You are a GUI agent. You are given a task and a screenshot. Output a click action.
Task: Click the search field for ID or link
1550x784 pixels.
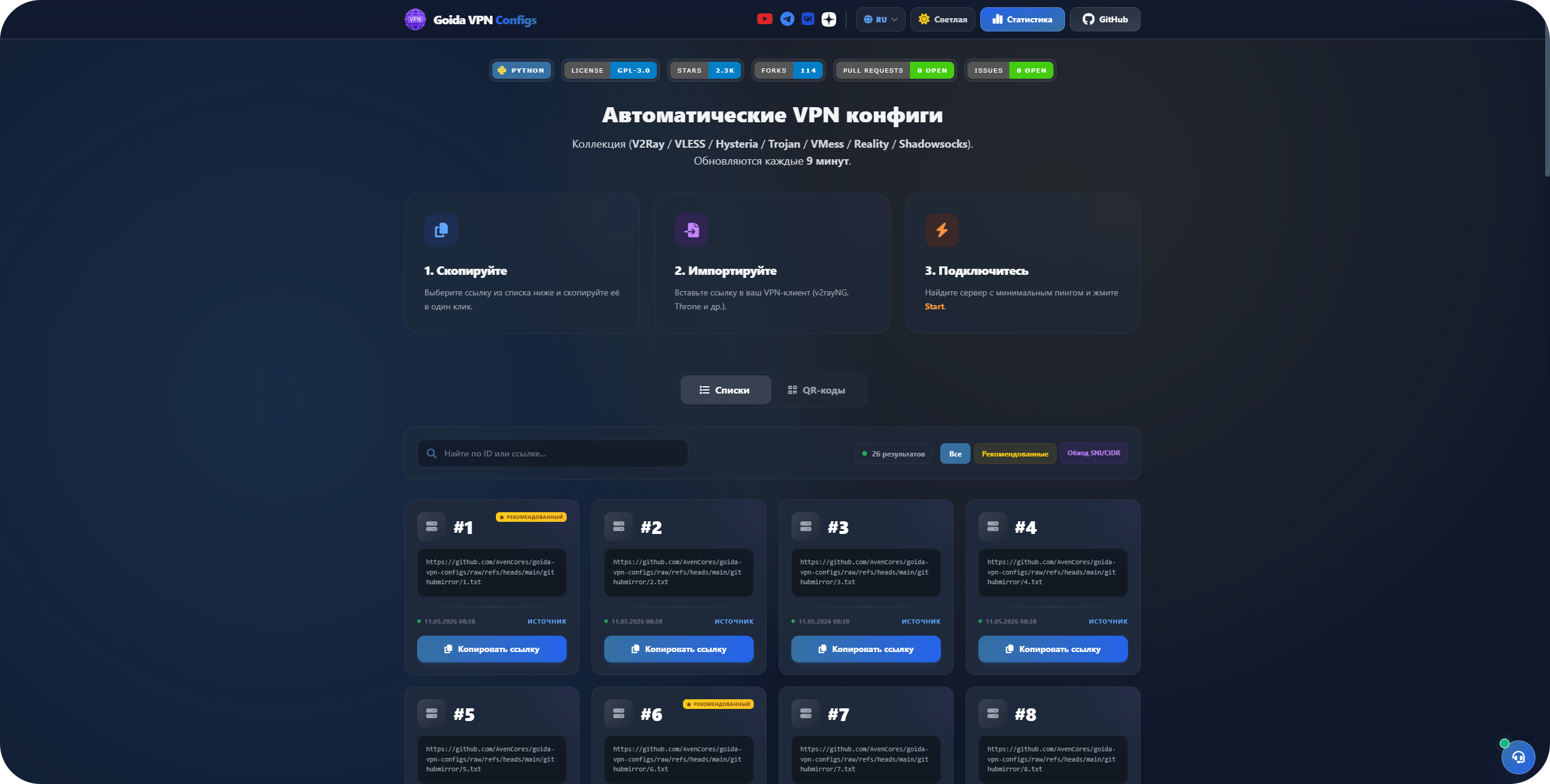[x=552, y=453]
